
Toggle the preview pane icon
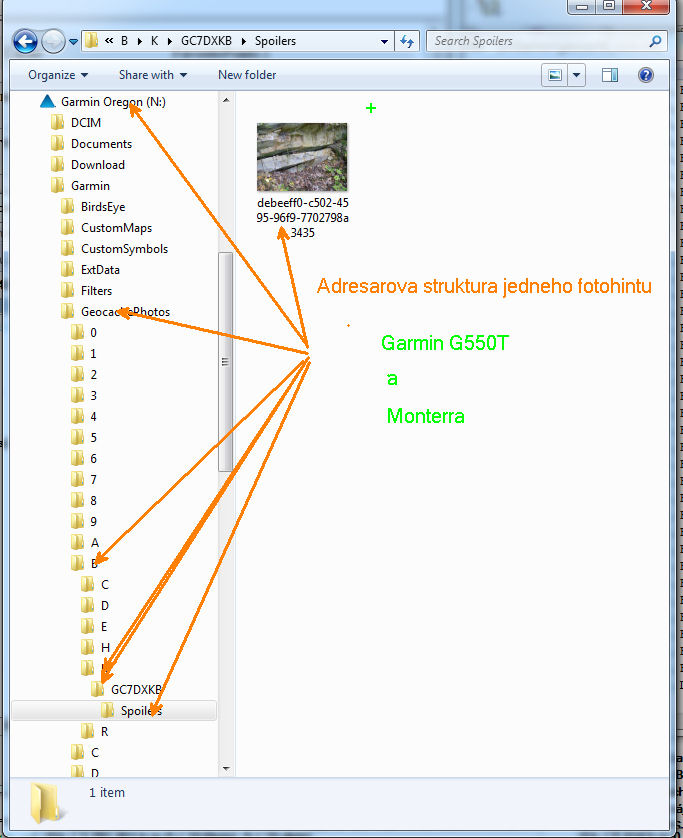610,75
